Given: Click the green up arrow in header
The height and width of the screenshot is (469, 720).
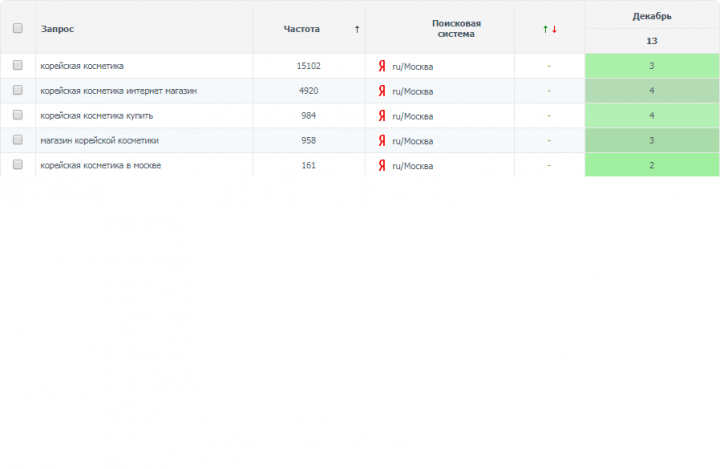Looking at the screenshot, I should tap(545, 29).
